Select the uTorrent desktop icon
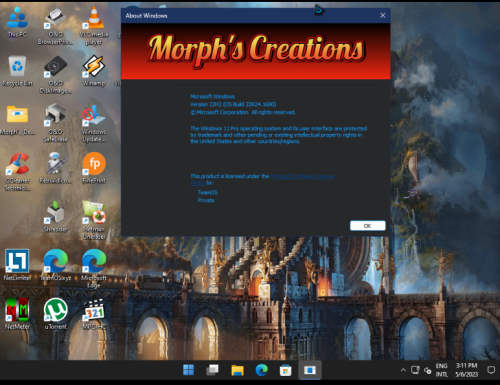This screenshot has width=500, height=385. pos(56,314)
